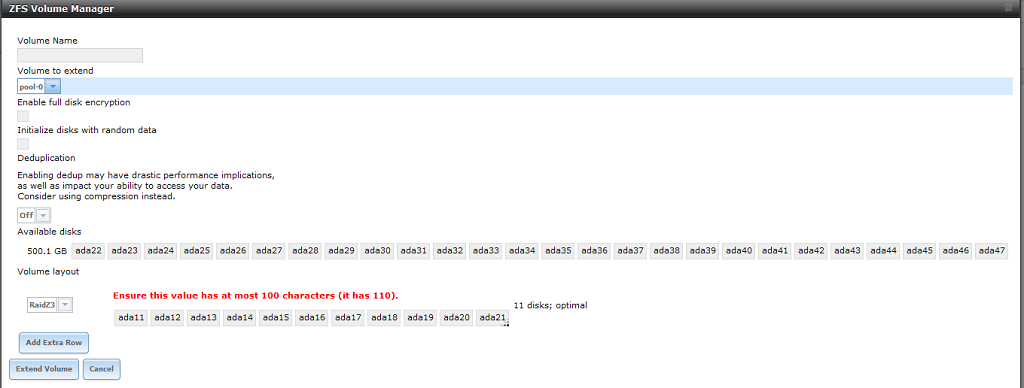Select available disk ada26
1024x388 pixels.
point(233,251)
